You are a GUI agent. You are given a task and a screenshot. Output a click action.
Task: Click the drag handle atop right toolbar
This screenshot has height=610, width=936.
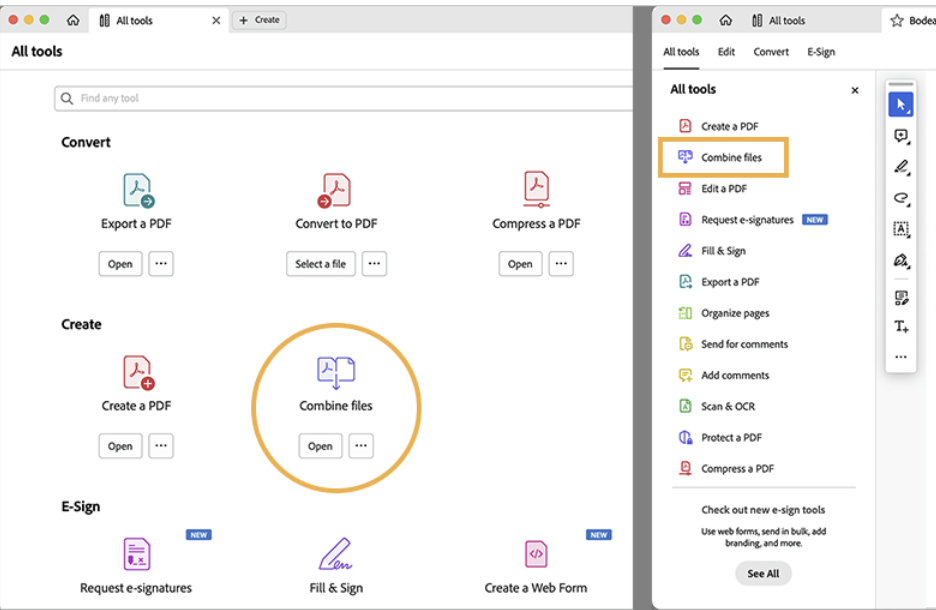pyautogui.click(x=901, y=84)
